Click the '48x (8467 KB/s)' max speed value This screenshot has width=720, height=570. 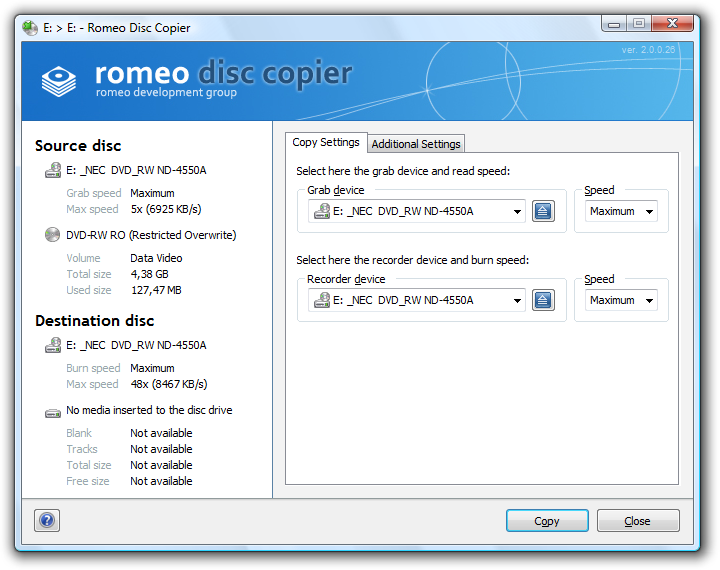(x=169, y=384)
